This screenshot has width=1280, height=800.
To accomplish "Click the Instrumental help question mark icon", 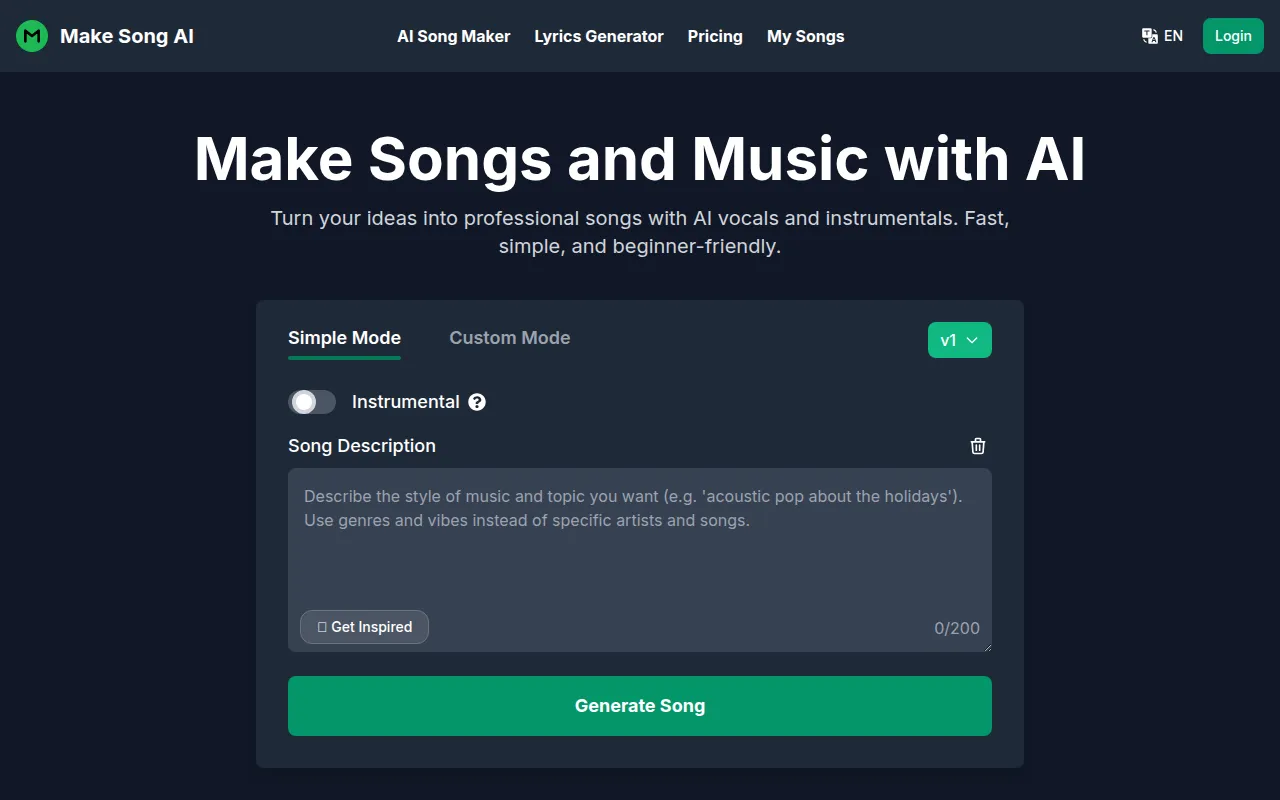I will (477, 402).
